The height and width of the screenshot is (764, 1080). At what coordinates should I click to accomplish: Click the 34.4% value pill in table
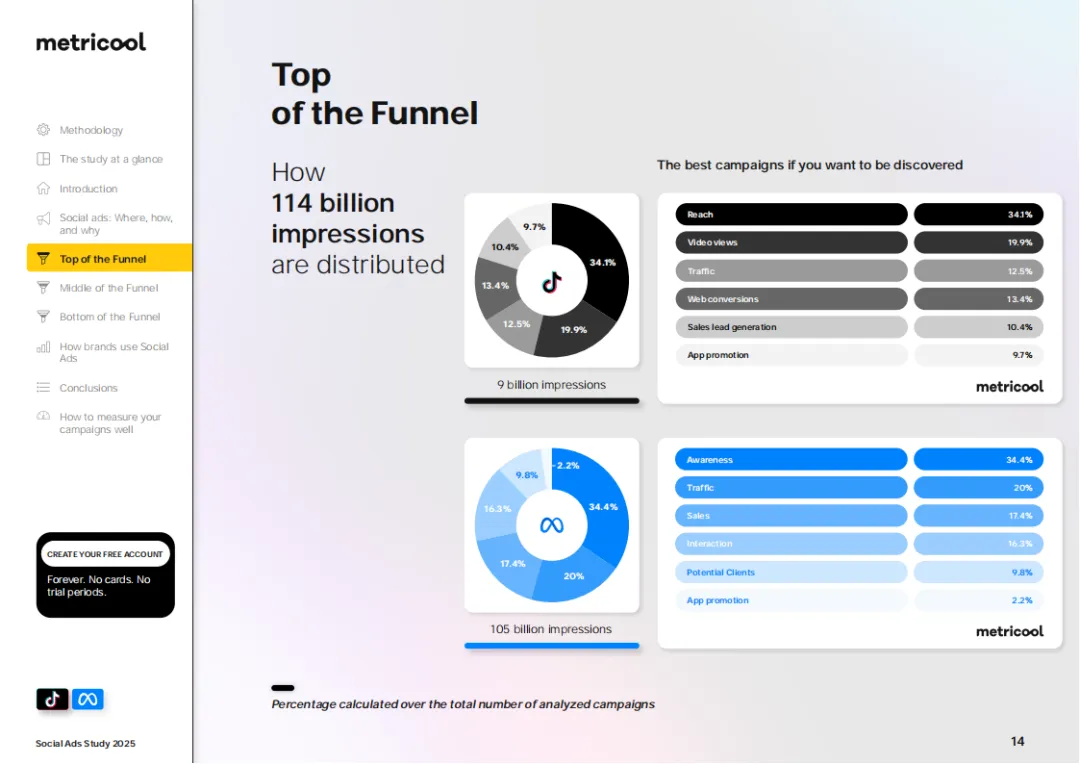tap(979, 460)
